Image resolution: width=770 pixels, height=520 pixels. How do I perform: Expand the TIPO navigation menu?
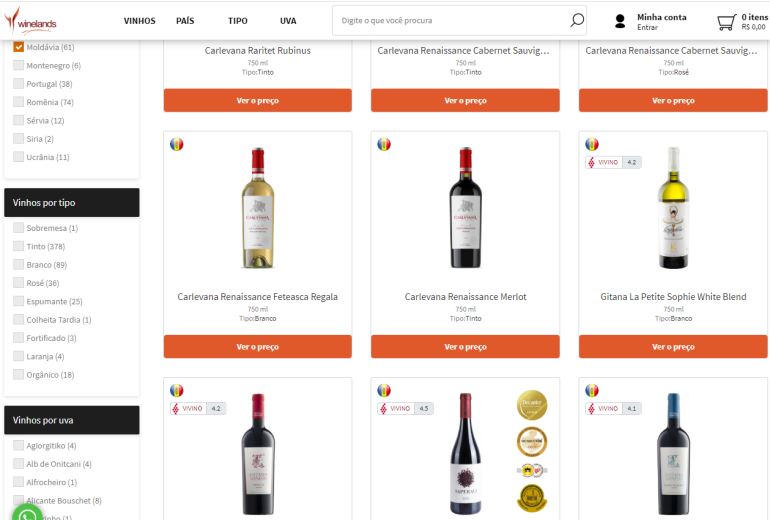(x=237, y=20)
